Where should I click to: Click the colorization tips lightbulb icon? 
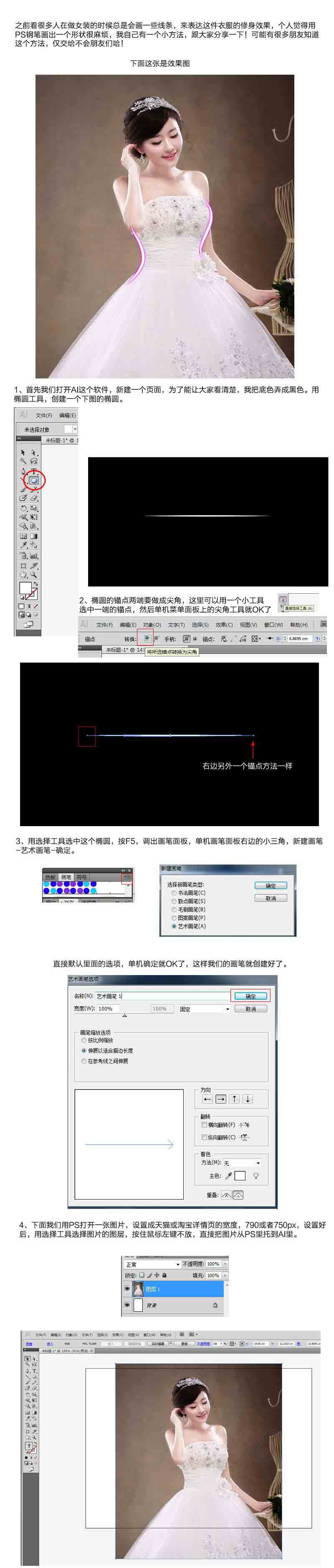point(256,1176)
